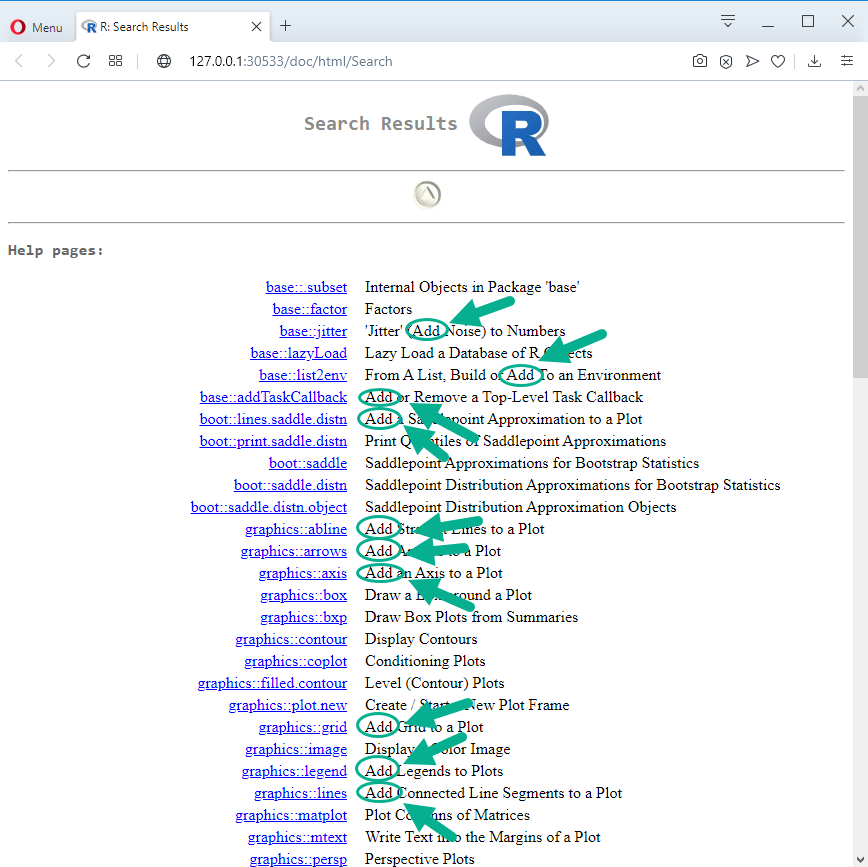Open the graphics::persp link
The image size is (868, 867).
pyautogui.click(x=298, y=859)
